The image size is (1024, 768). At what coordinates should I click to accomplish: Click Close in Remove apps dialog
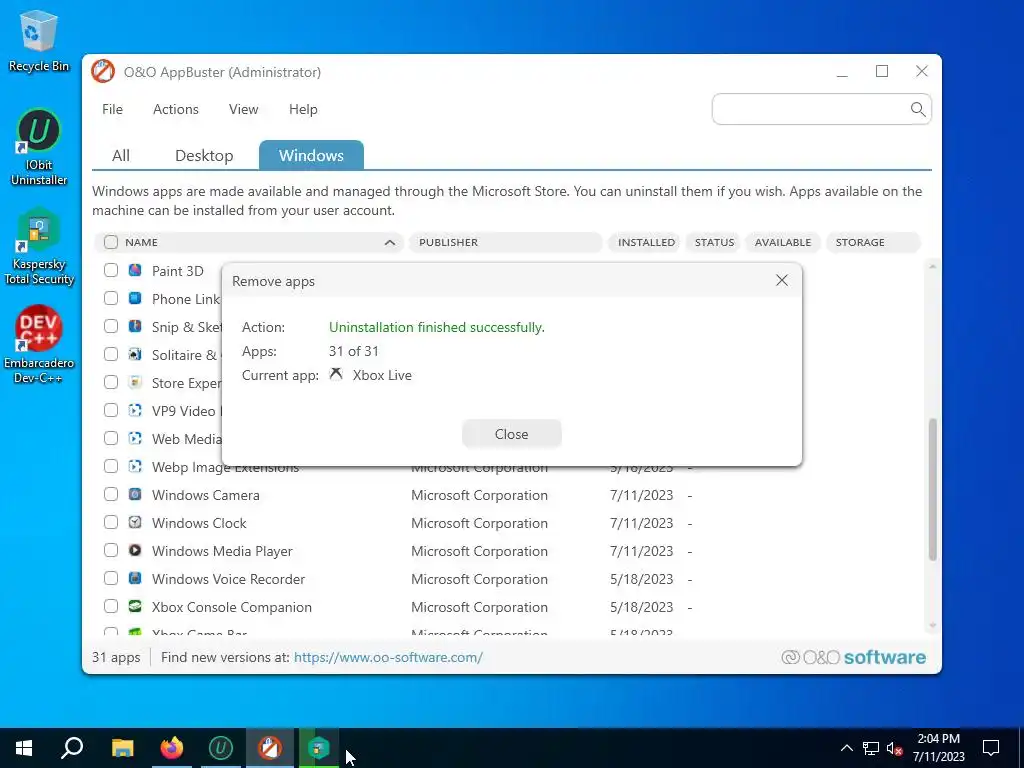(511, 434)
